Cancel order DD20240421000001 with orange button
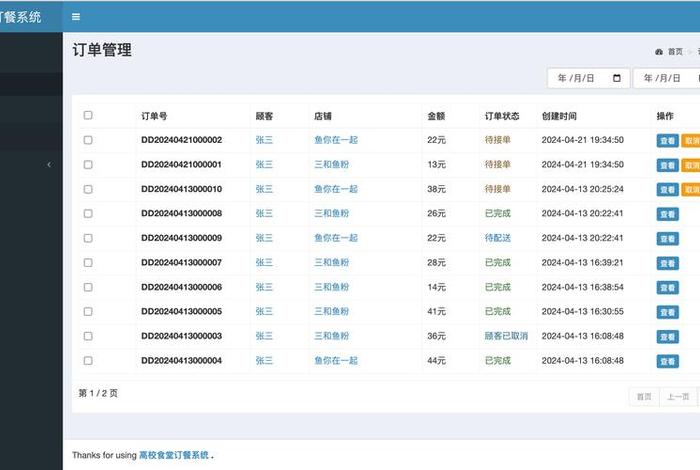Image resolution: width=700 pixels, height=470 pixels. 691,165
